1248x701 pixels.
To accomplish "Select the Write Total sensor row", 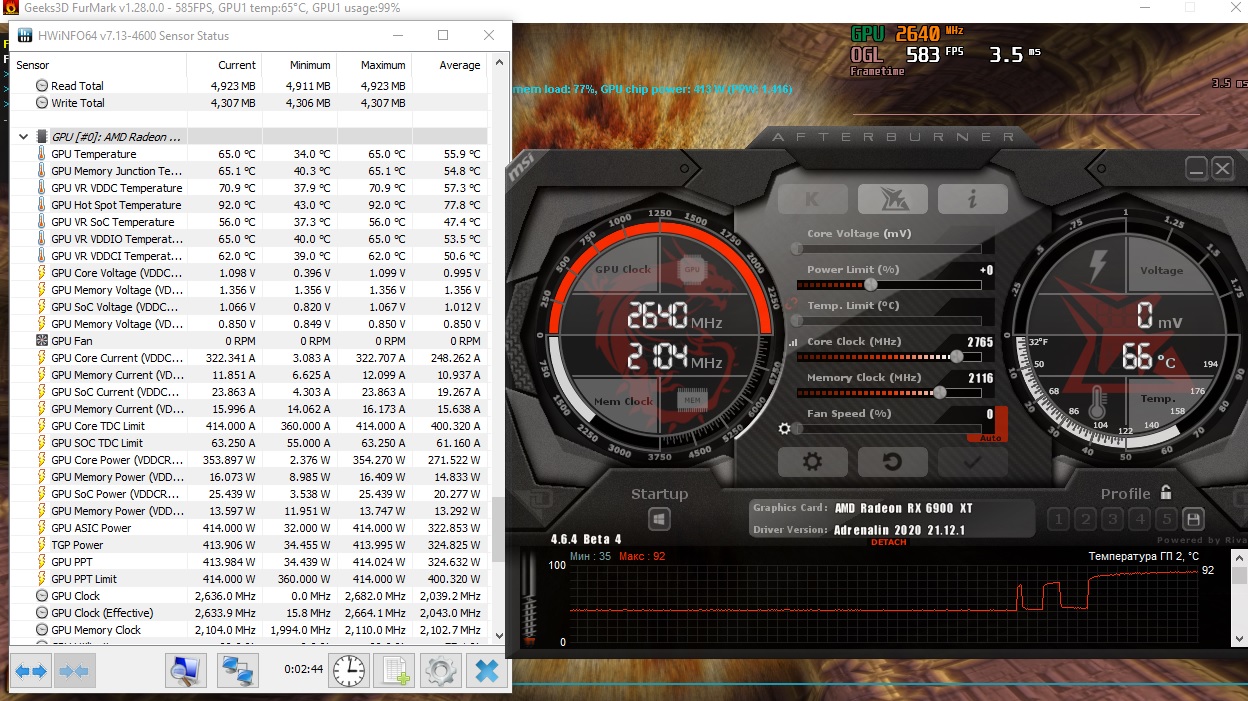I will [250, 103].
